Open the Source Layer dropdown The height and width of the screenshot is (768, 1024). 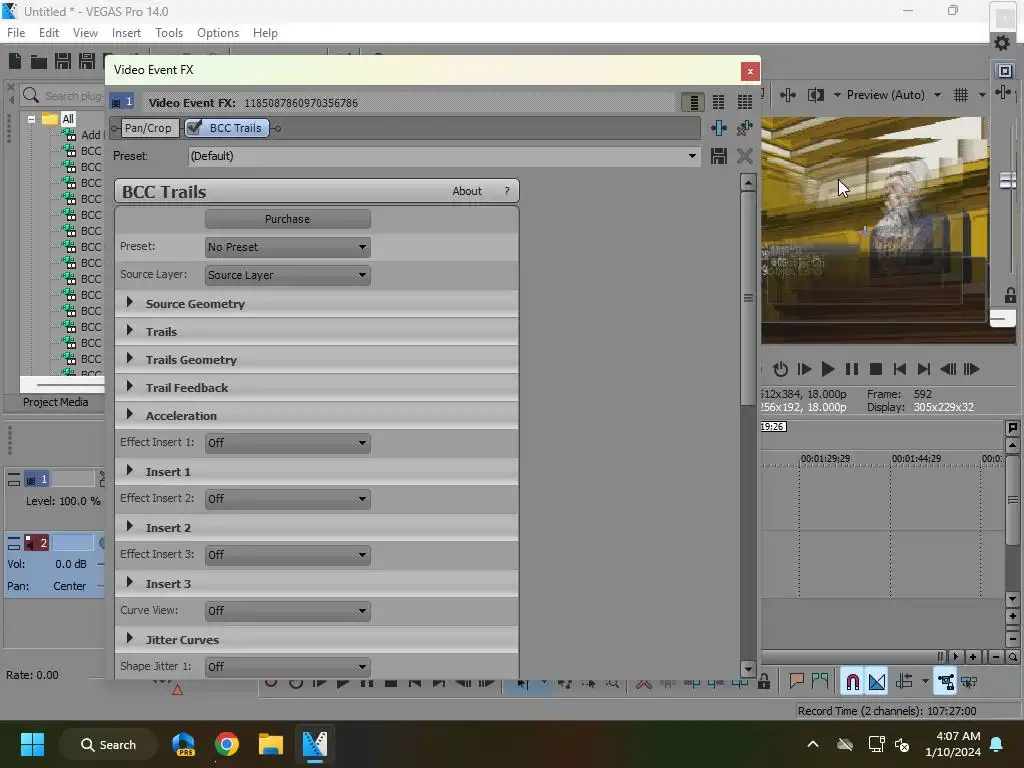pos(287,276)
